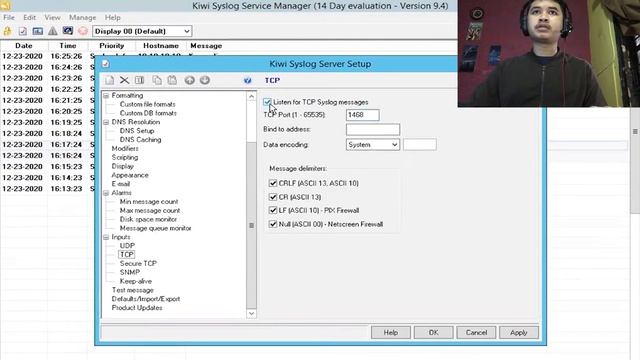Click the Move Up arrow icon in Setup toolbar
640x360 pixels.
189,80
